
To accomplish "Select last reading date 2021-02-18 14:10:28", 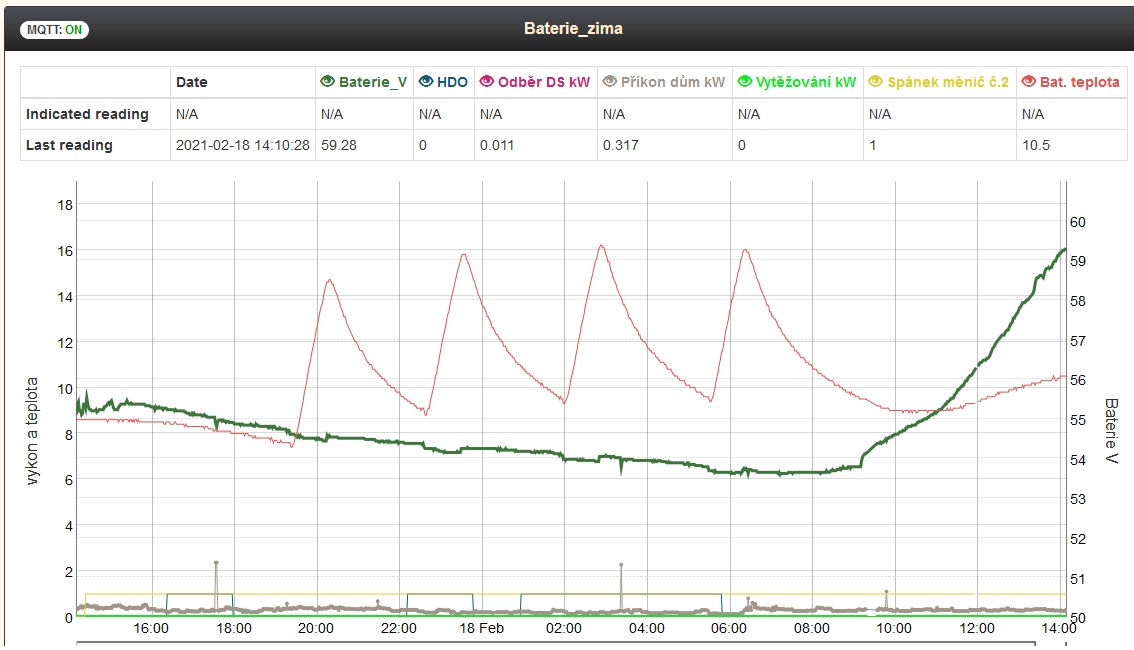I will click(242, 145).
